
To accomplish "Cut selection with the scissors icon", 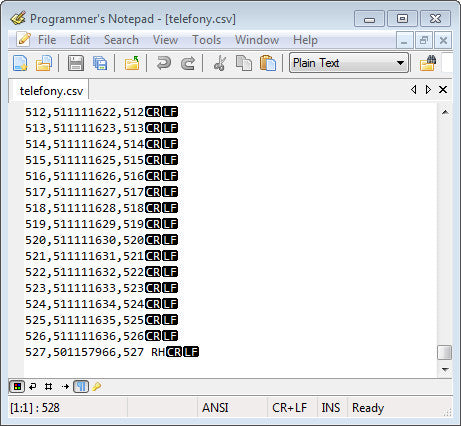I will 220,63.
